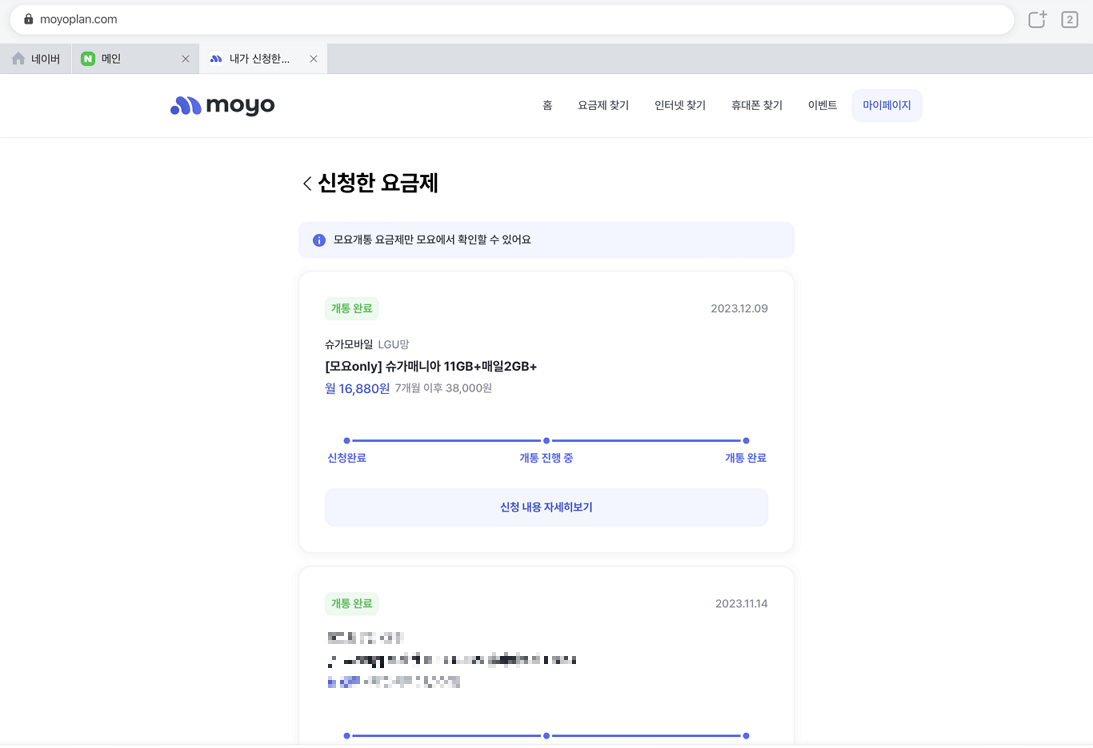1093x748 pixels.
Task: Switch to the 메인 tab
Action: coord(135,59)
